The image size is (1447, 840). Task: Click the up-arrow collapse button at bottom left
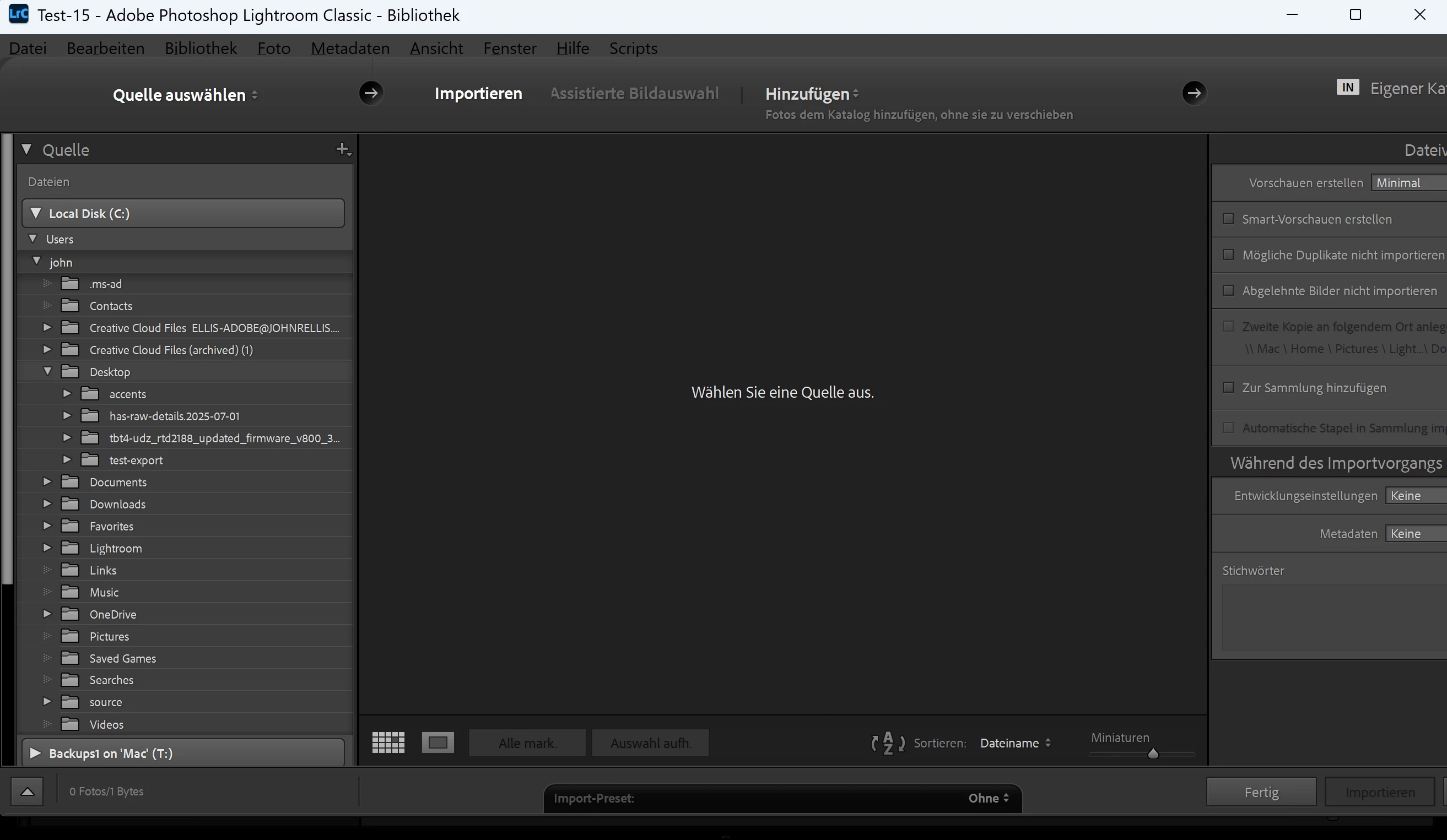coord(27,792)
